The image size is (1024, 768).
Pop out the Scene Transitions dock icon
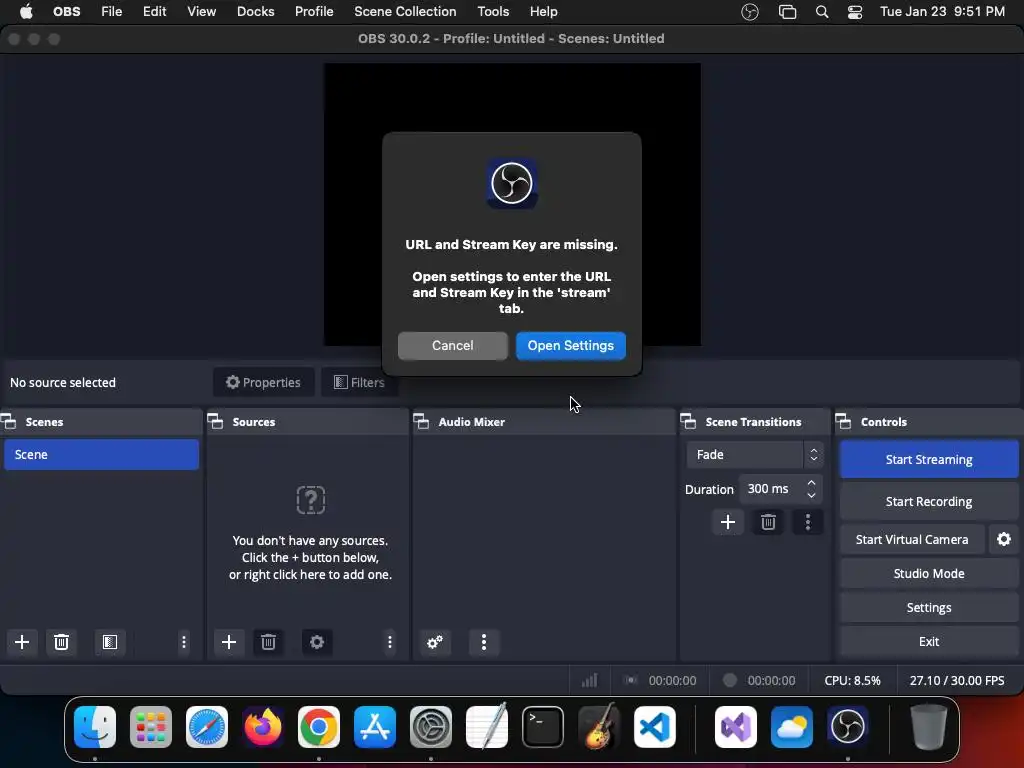pyautogui.click(x=688, y=421)
